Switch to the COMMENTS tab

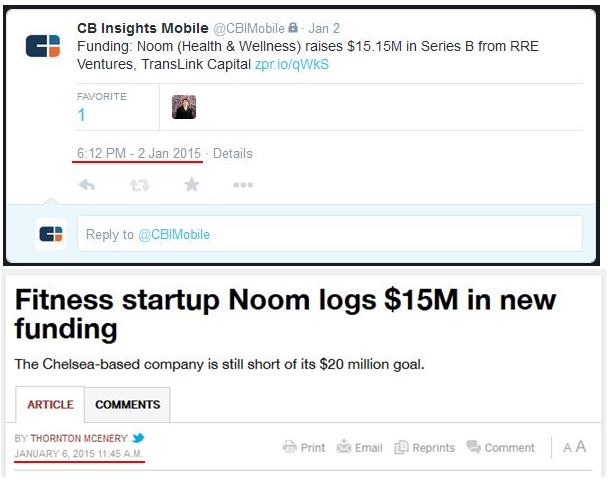127,405
